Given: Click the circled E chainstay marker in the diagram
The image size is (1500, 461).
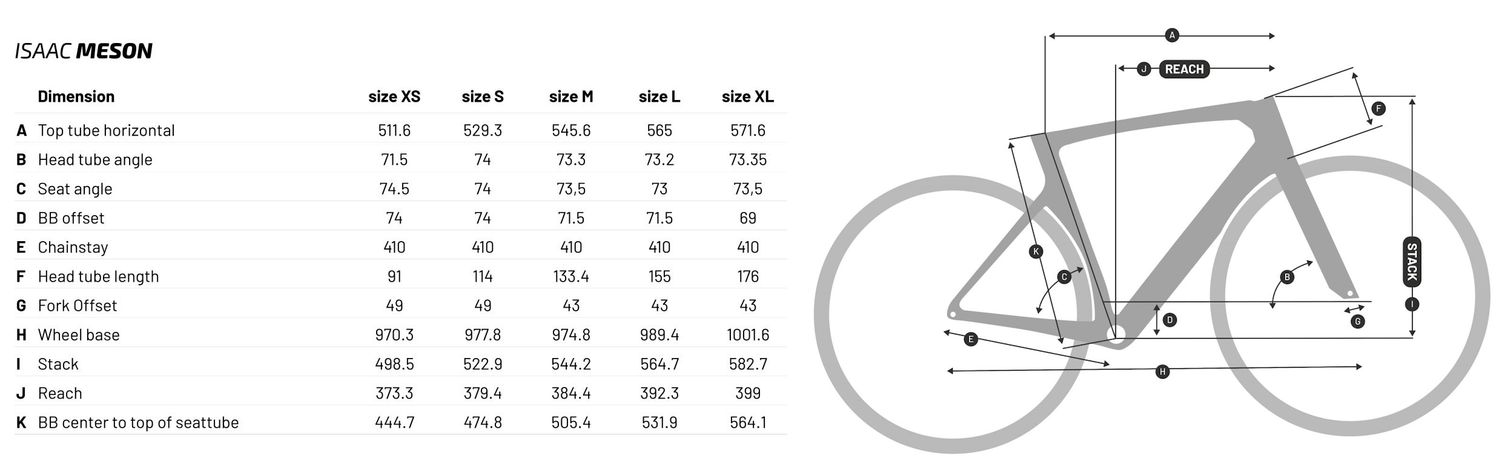Looking at the screenshot, I should pyautogui.click(x=970, y=340).
